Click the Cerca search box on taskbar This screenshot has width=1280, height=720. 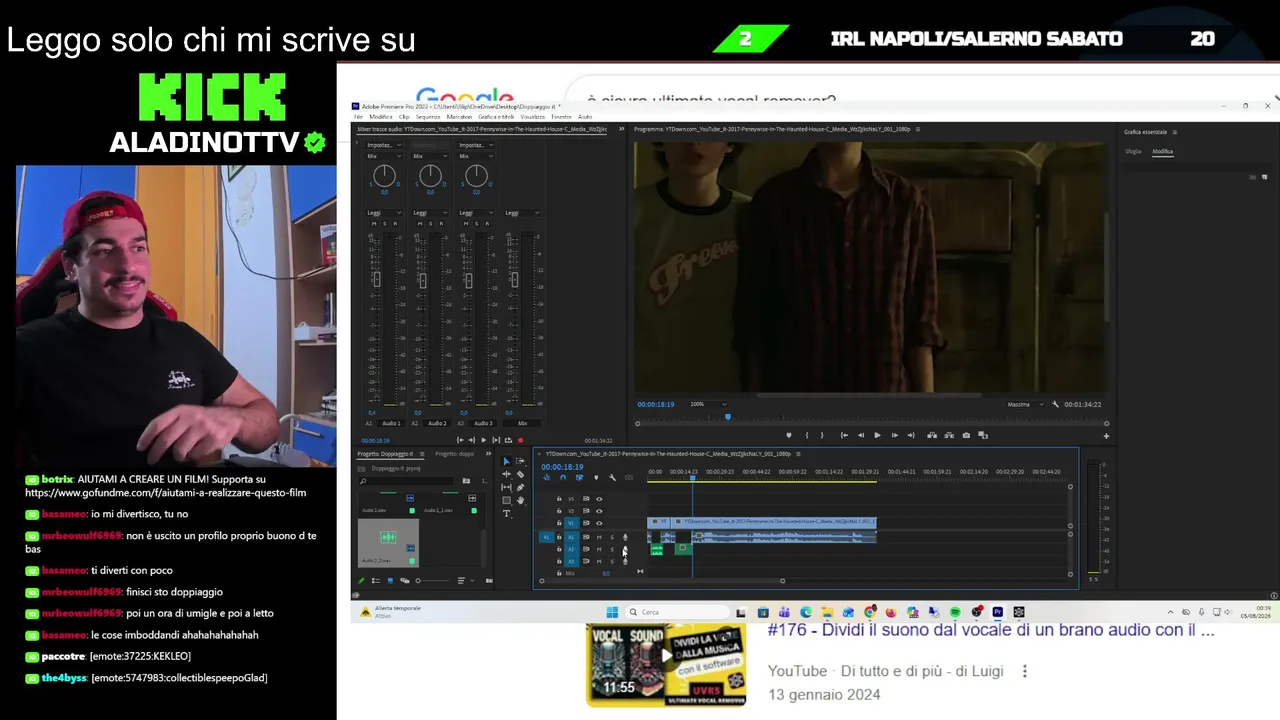(677, 612)
